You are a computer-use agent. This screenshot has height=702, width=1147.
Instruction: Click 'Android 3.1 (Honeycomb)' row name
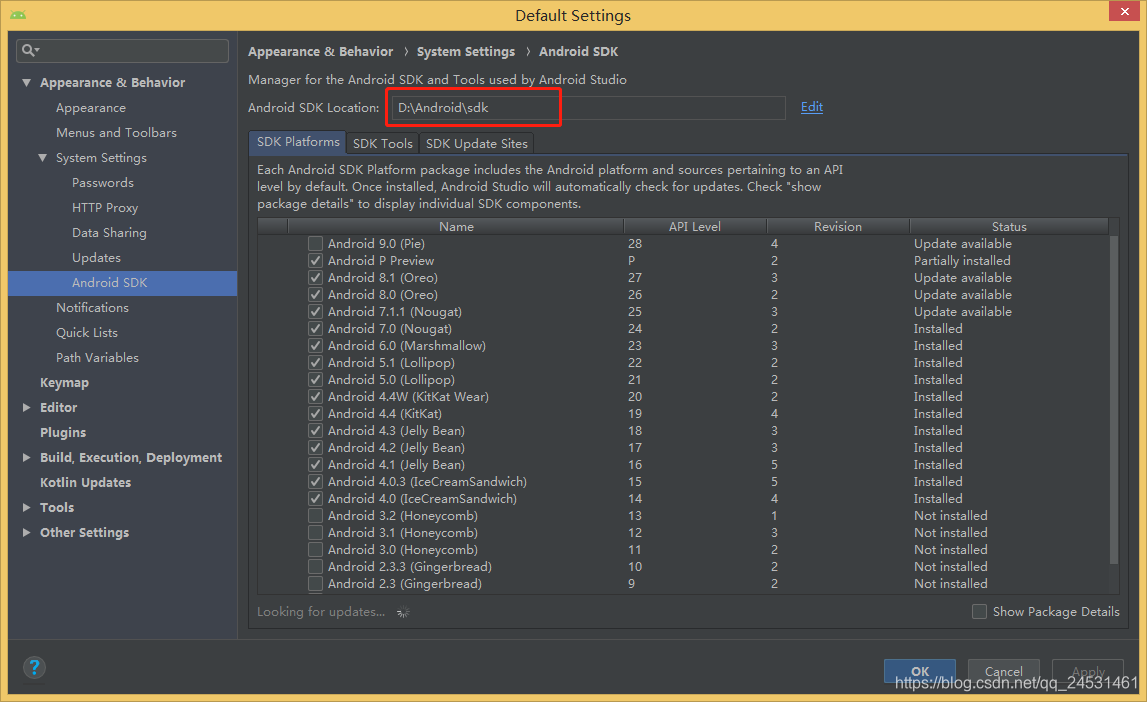tap(402, 532)
